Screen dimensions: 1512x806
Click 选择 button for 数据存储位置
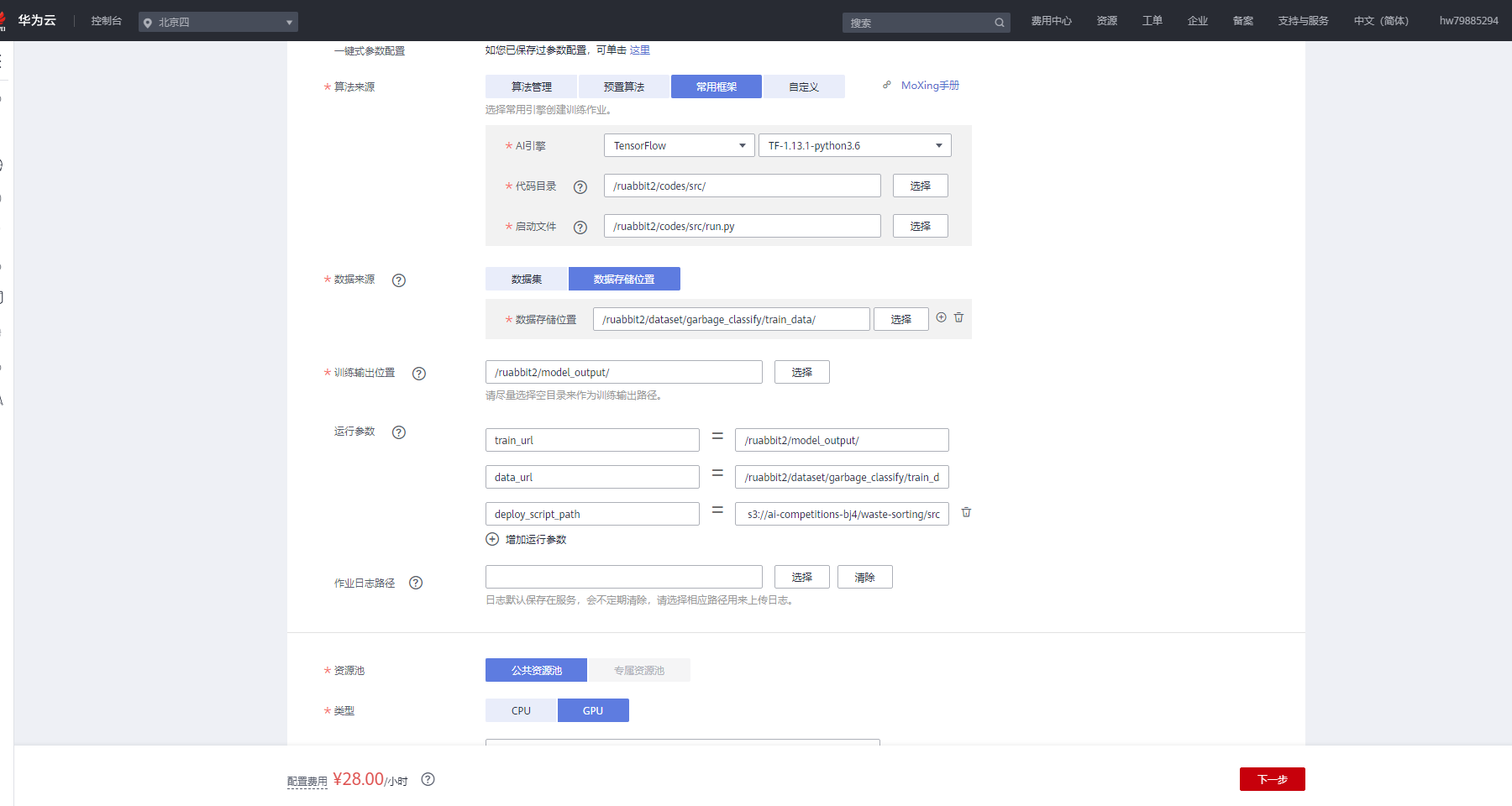(x=901, y=319)
